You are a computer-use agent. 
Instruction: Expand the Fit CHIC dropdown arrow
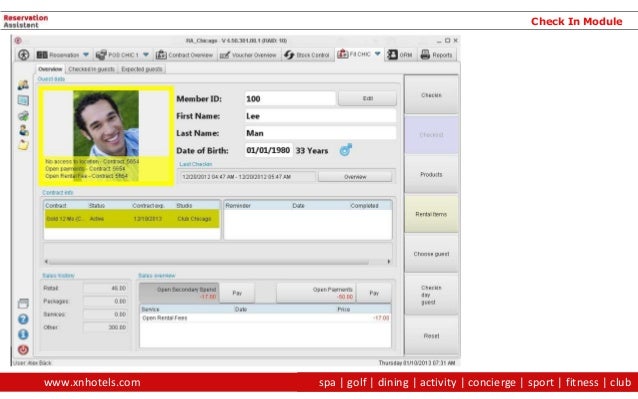(x=378, y=54)
